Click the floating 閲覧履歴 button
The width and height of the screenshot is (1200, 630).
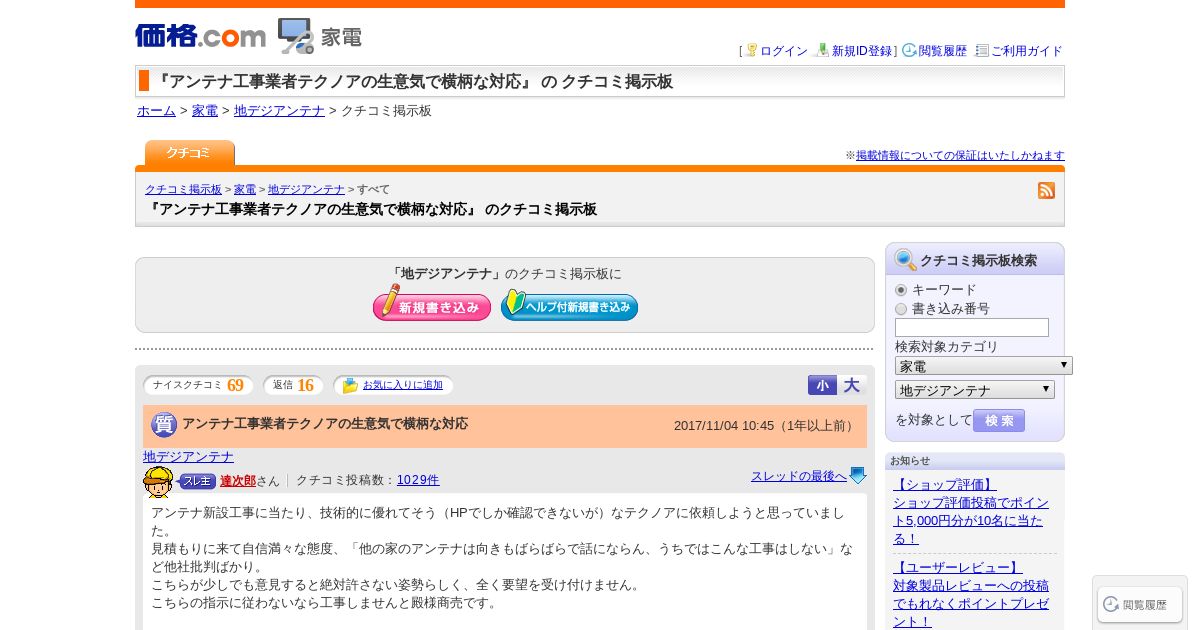click(x=1140, y=604)
